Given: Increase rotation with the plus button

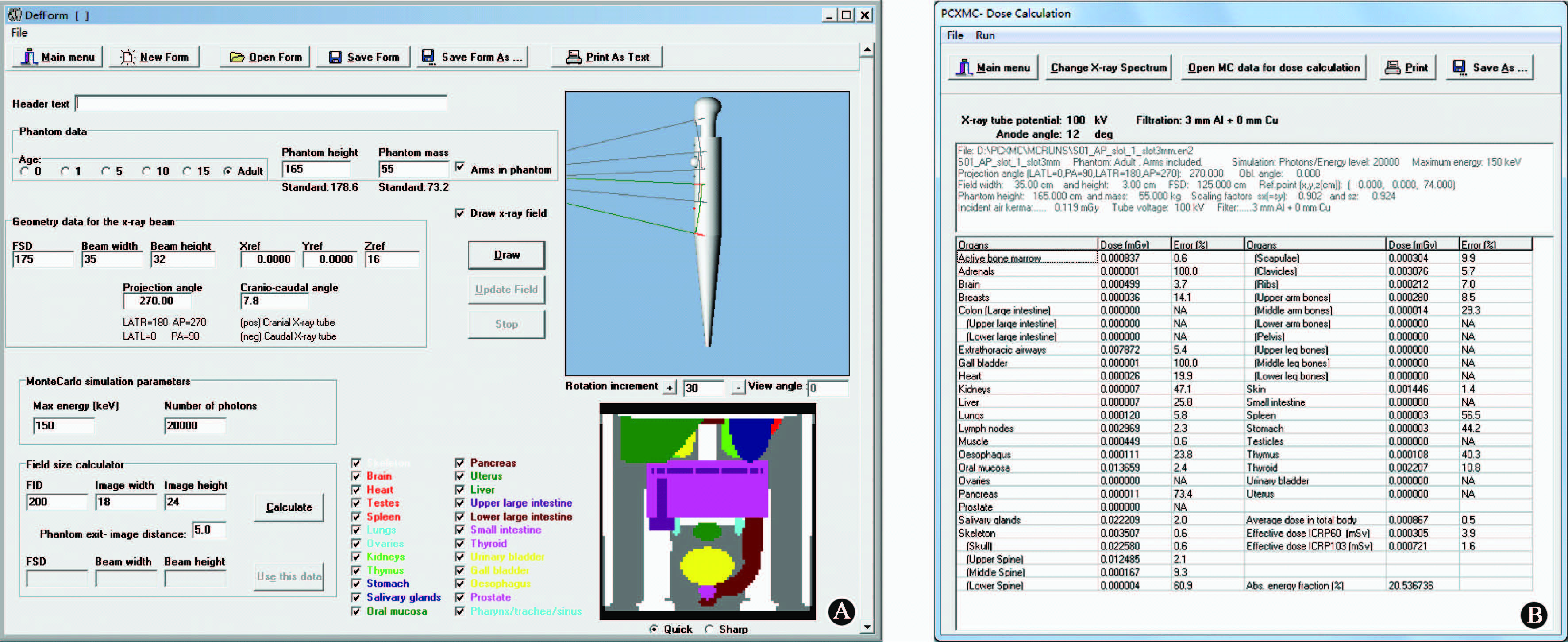Looking at the screenshot, I should coord(670,387).
